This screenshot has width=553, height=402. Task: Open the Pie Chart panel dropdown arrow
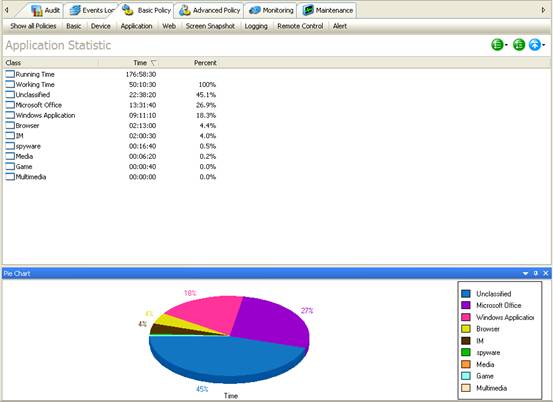pyautogui.click(x=525, y=274)
